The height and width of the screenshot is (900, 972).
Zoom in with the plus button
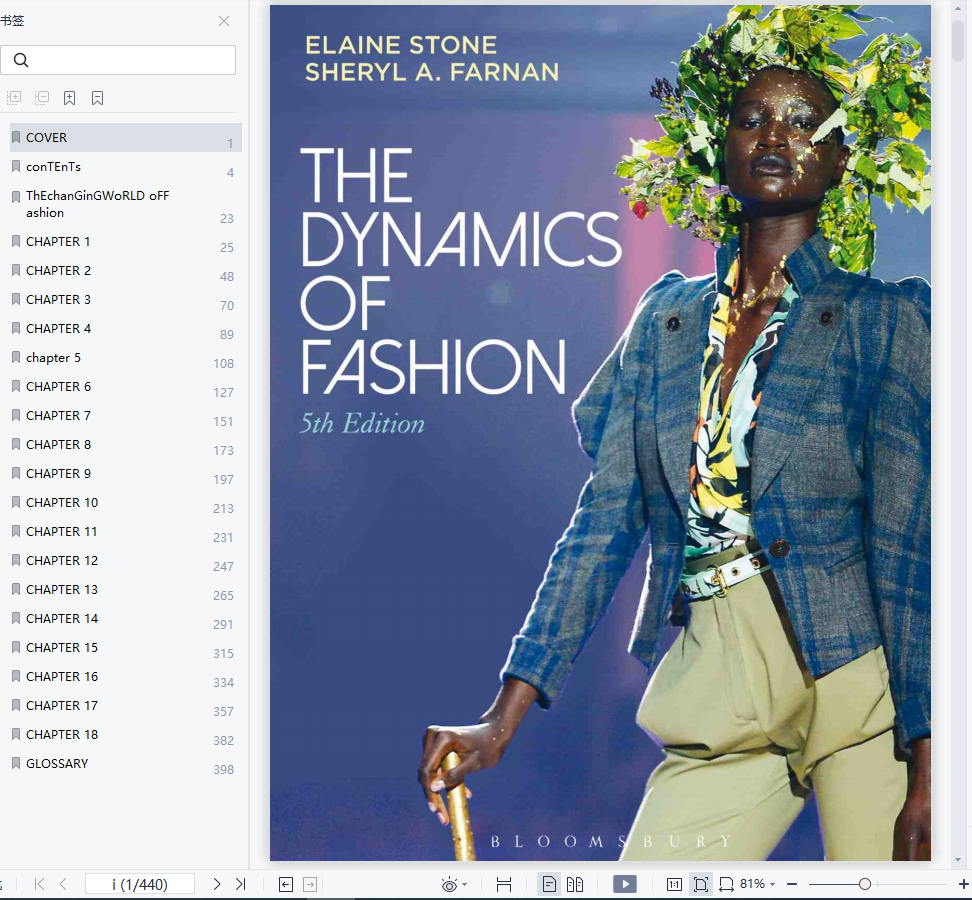[964, 884]
